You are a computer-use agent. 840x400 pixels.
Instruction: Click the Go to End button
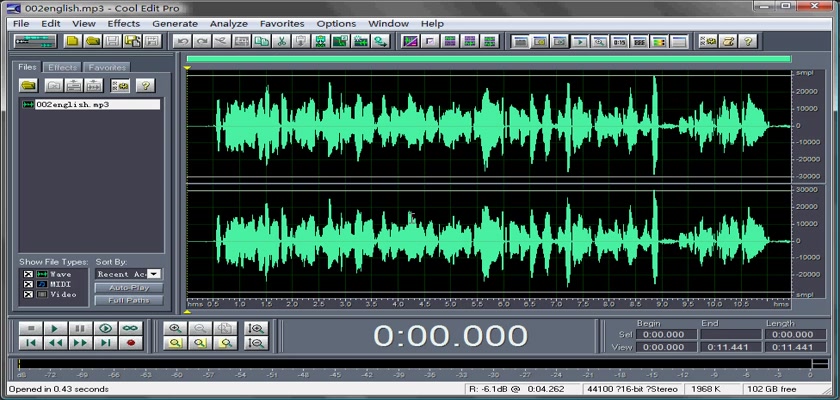(x=106, y=343)
